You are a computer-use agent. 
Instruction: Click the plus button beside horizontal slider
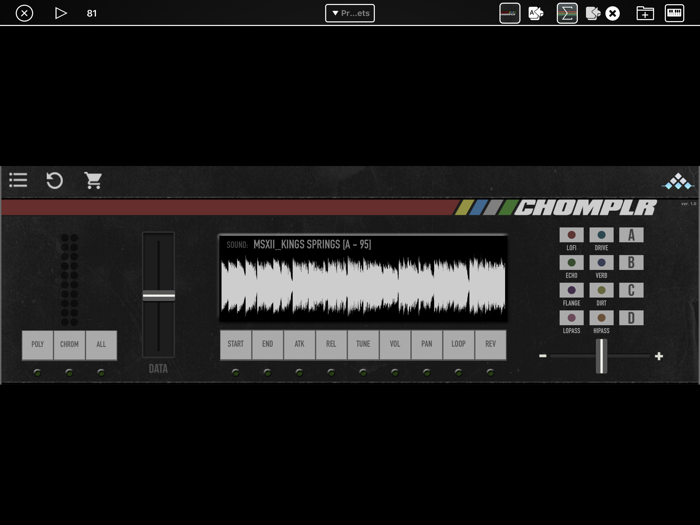(659, 356)
